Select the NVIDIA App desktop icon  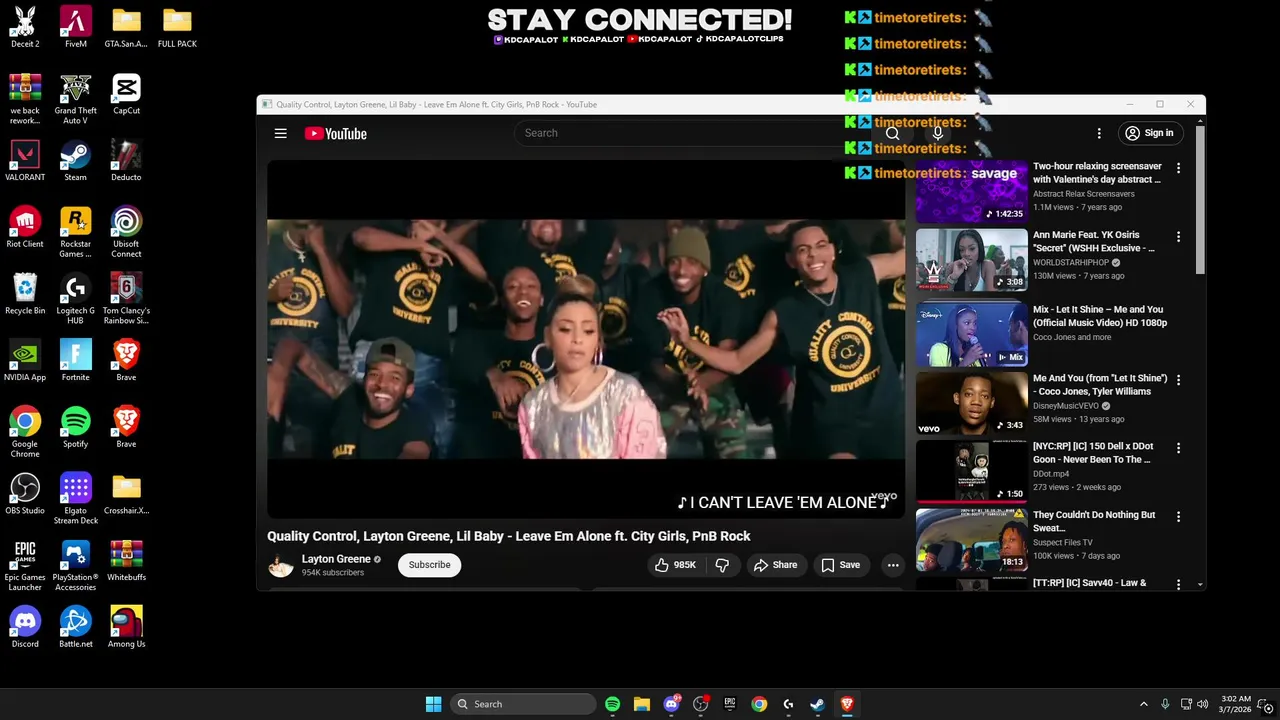coord(25,360)
